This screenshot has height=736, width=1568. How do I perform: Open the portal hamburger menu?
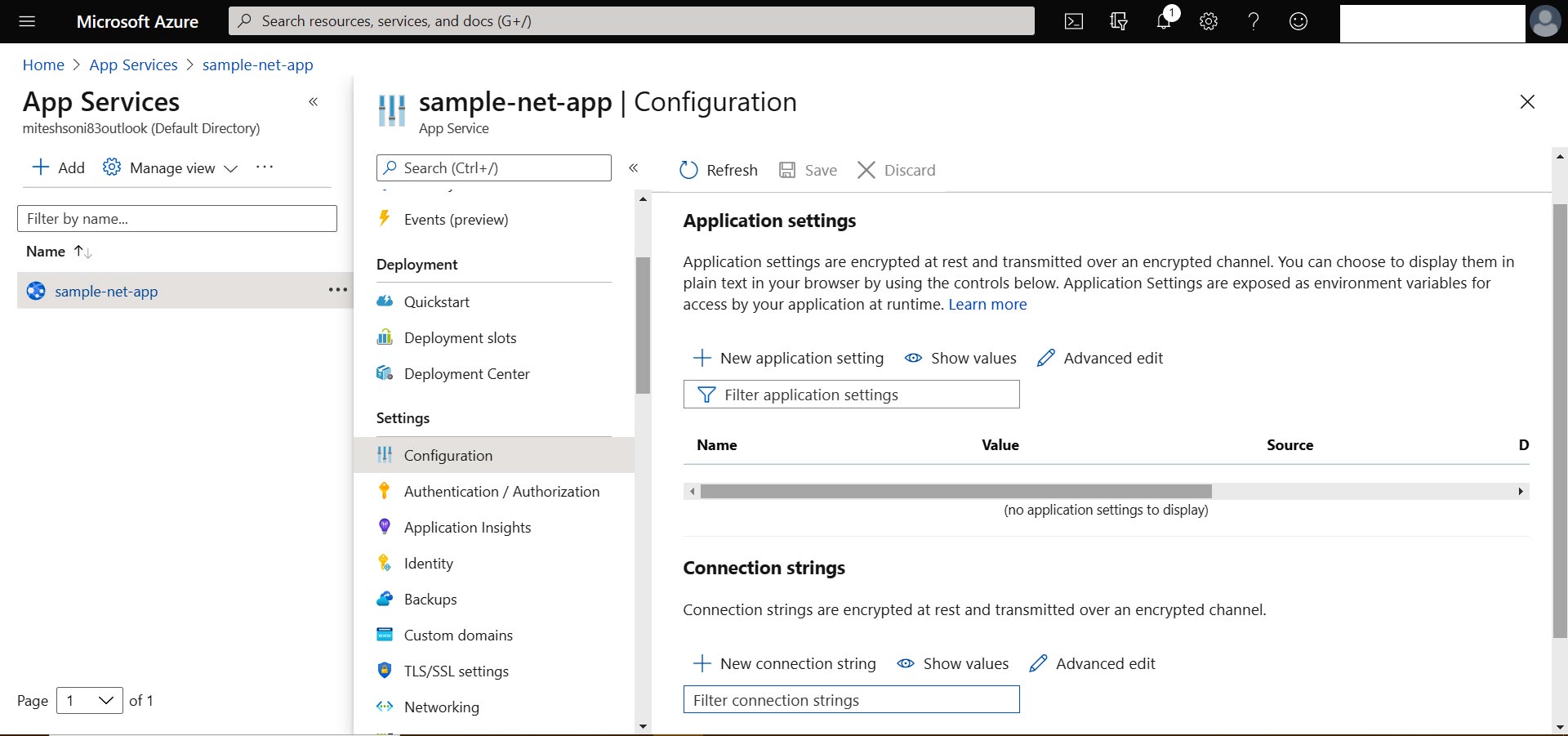pyautogui.click(x=27, y=21)
